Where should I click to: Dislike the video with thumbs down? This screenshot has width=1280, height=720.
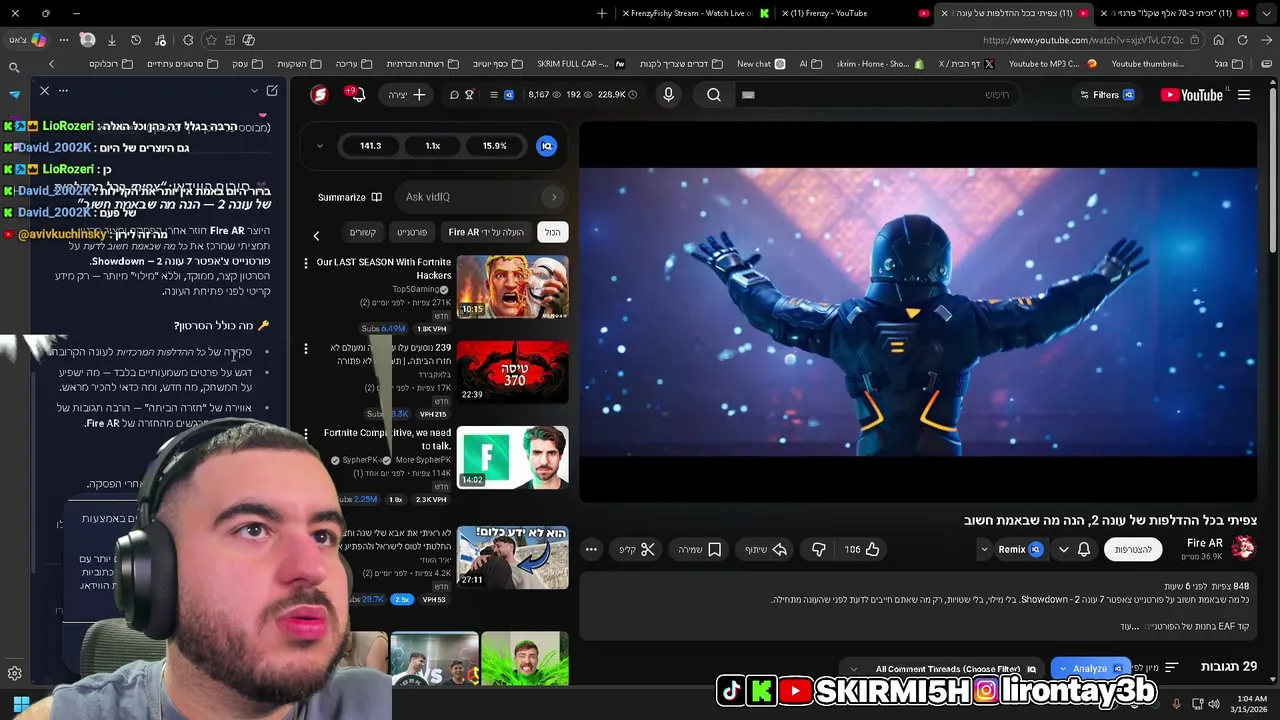819,549
